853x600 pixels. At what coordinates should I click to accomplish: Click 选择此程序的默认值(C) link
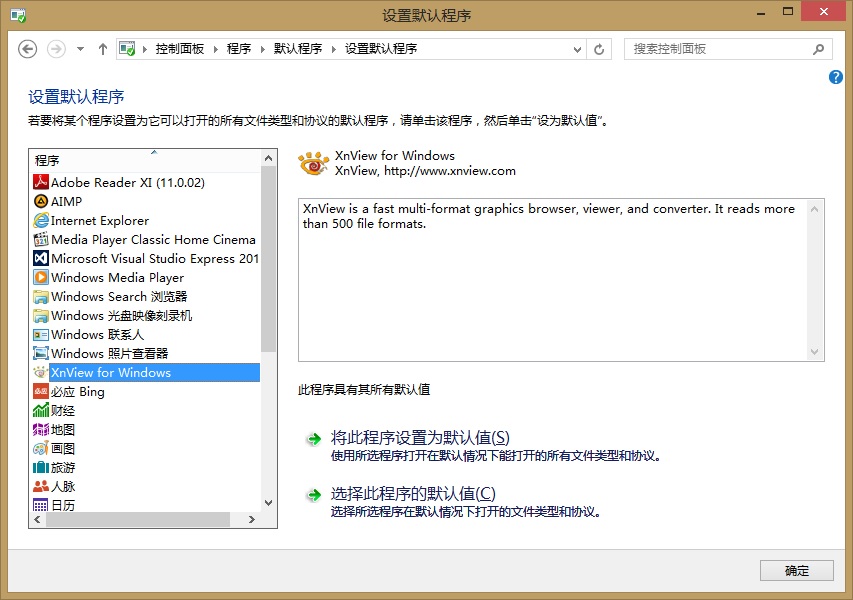[413, 493]
